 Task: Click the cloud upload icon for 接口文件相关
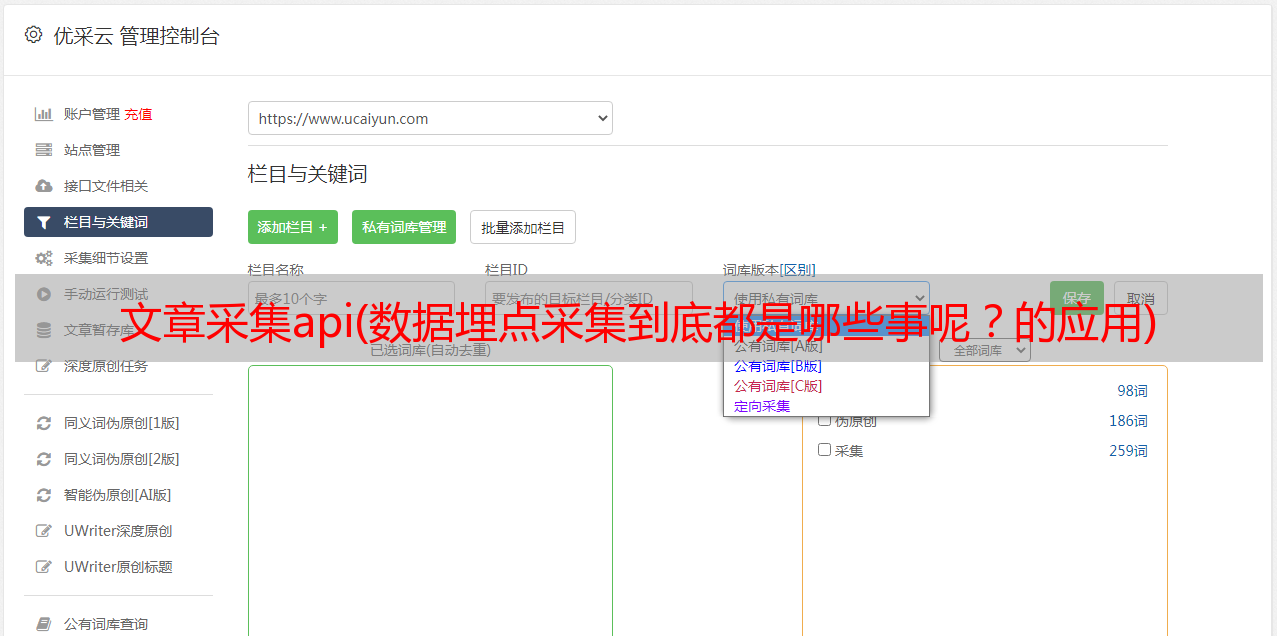tap(43, 186)
